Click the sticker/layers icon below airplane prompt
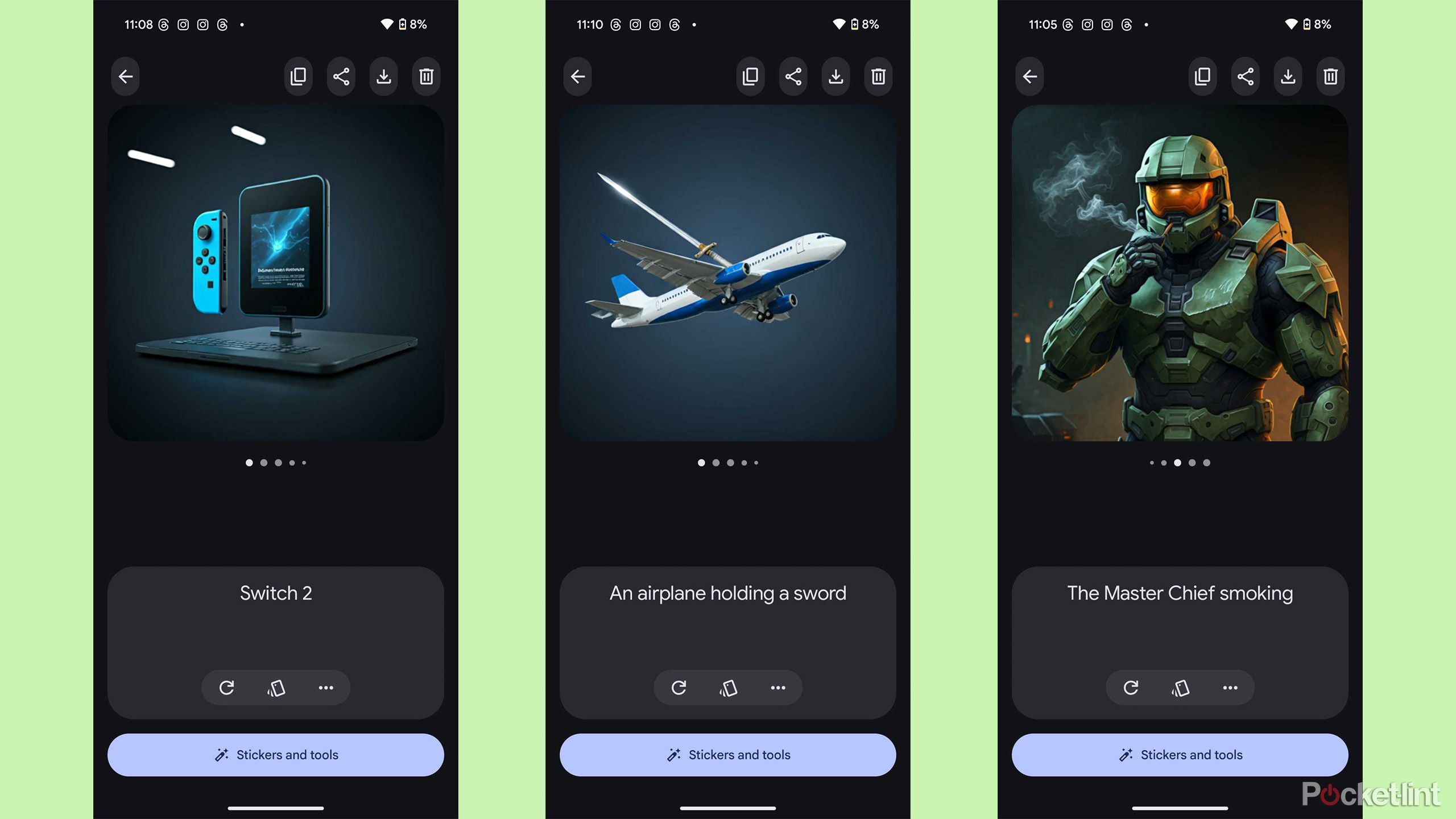This screenshot has width=1456, height=819. pyautogui.click(x=727, y=688)
